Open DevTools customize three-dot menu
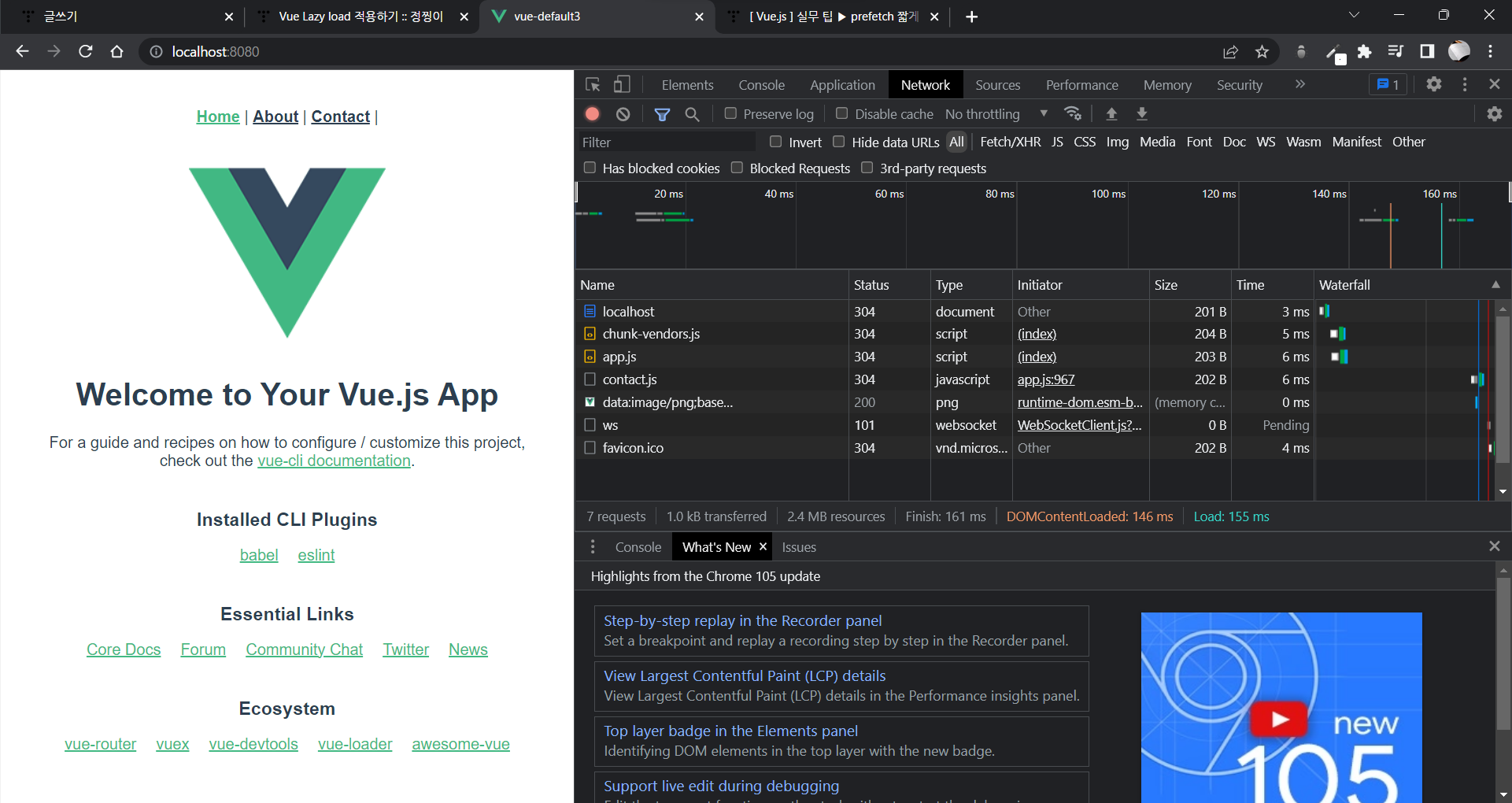The width and height of the screenshot is (1512, 803). point(1464,84)
